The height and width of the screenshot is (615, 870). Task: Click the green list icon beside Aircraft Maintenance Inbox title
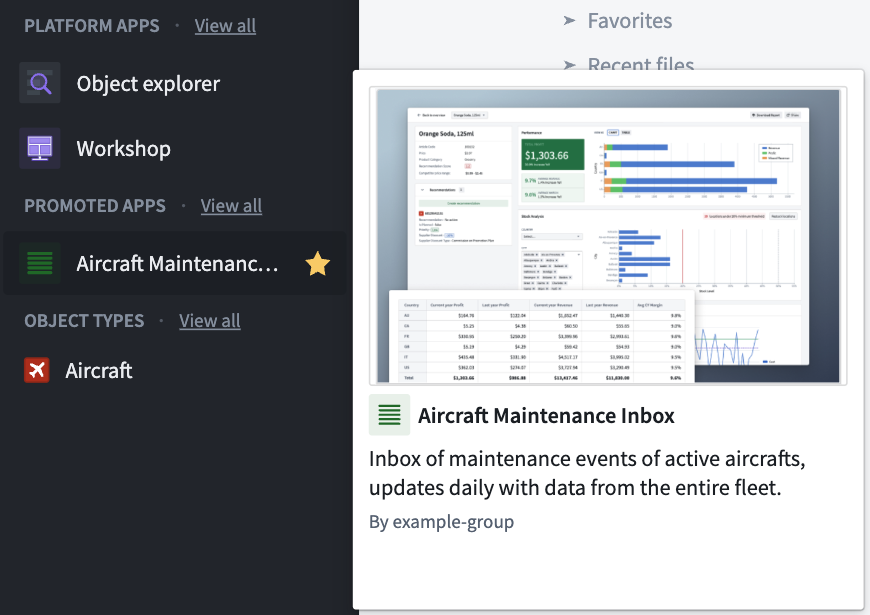tap(390, 415)
